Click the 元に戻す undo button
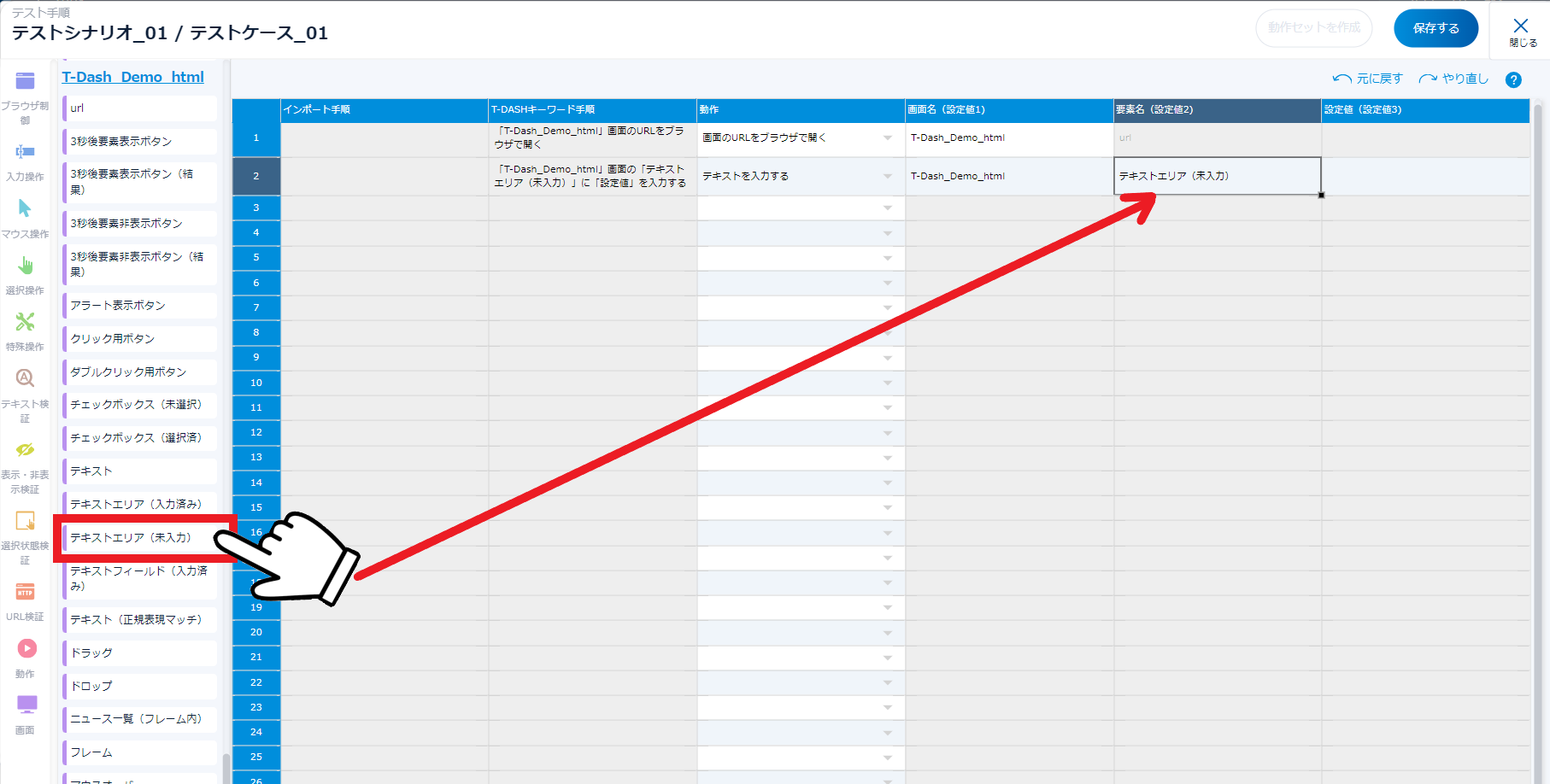Image resolution: width=1550 pixels, height=784 pixels. click(x=1368, y=79)
